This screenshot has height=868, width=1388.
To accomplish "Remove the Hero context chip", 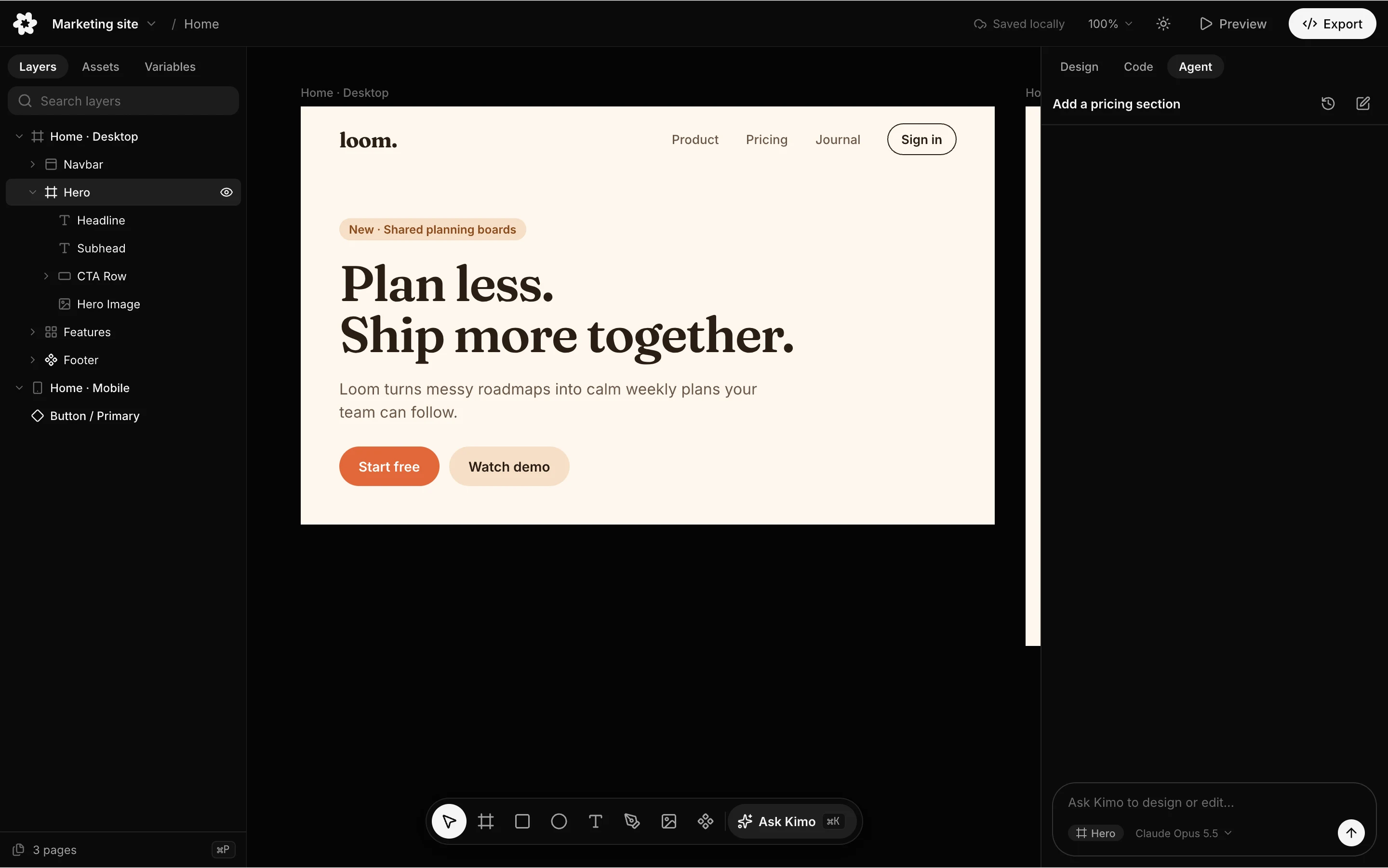I will tap(1095, 833).
